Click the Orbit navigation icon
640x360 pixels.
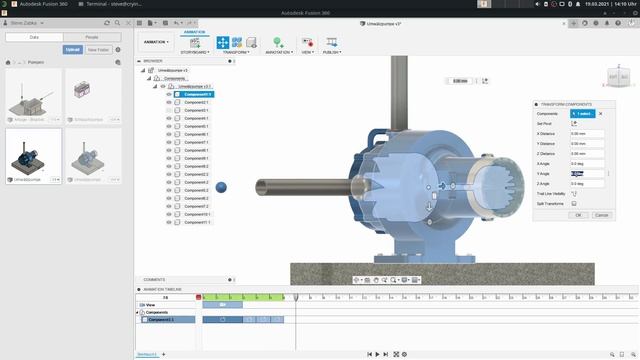(356, 280)
